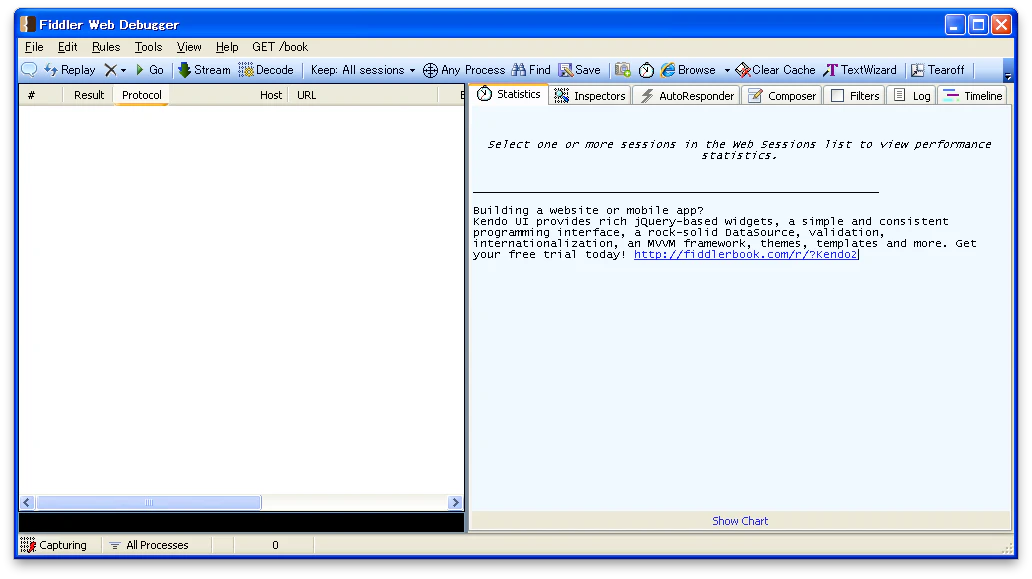The height and width of the screenshot is (579, 1032).
Task: Click All Processes filter in status bar
Action: (x=149, y=545)
